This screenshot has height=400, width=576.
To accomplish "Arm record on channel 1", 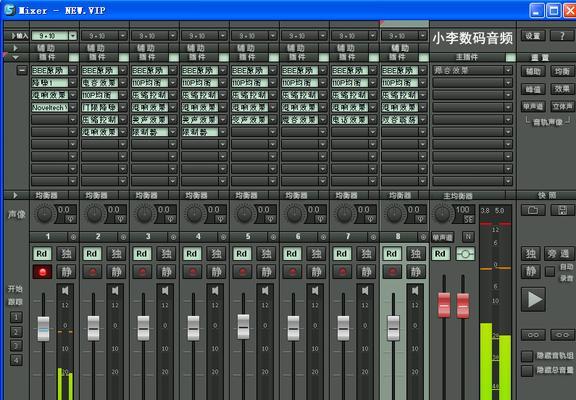I will pos(42,272).
